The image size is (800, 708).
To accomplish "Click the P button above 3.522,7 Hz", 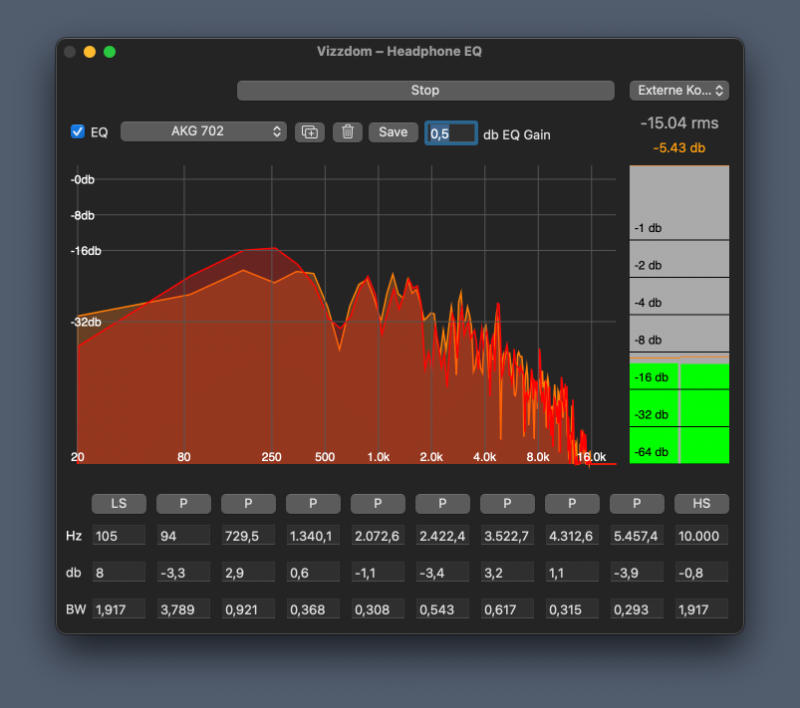I will coord(507,503).
